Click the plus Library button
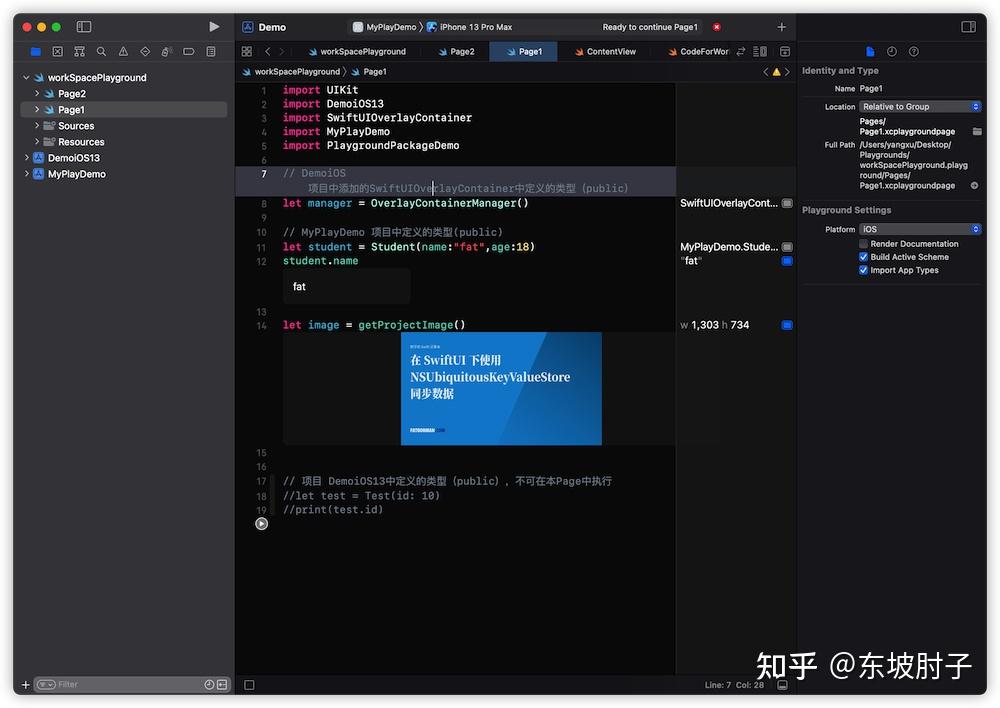 781,27
